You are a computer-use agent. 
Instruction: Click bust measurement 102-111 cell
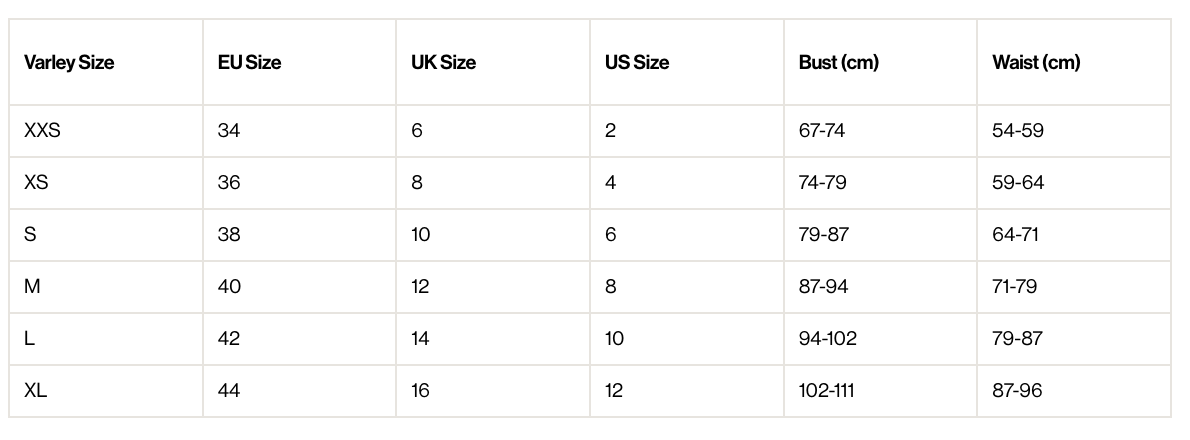[826, 391]
